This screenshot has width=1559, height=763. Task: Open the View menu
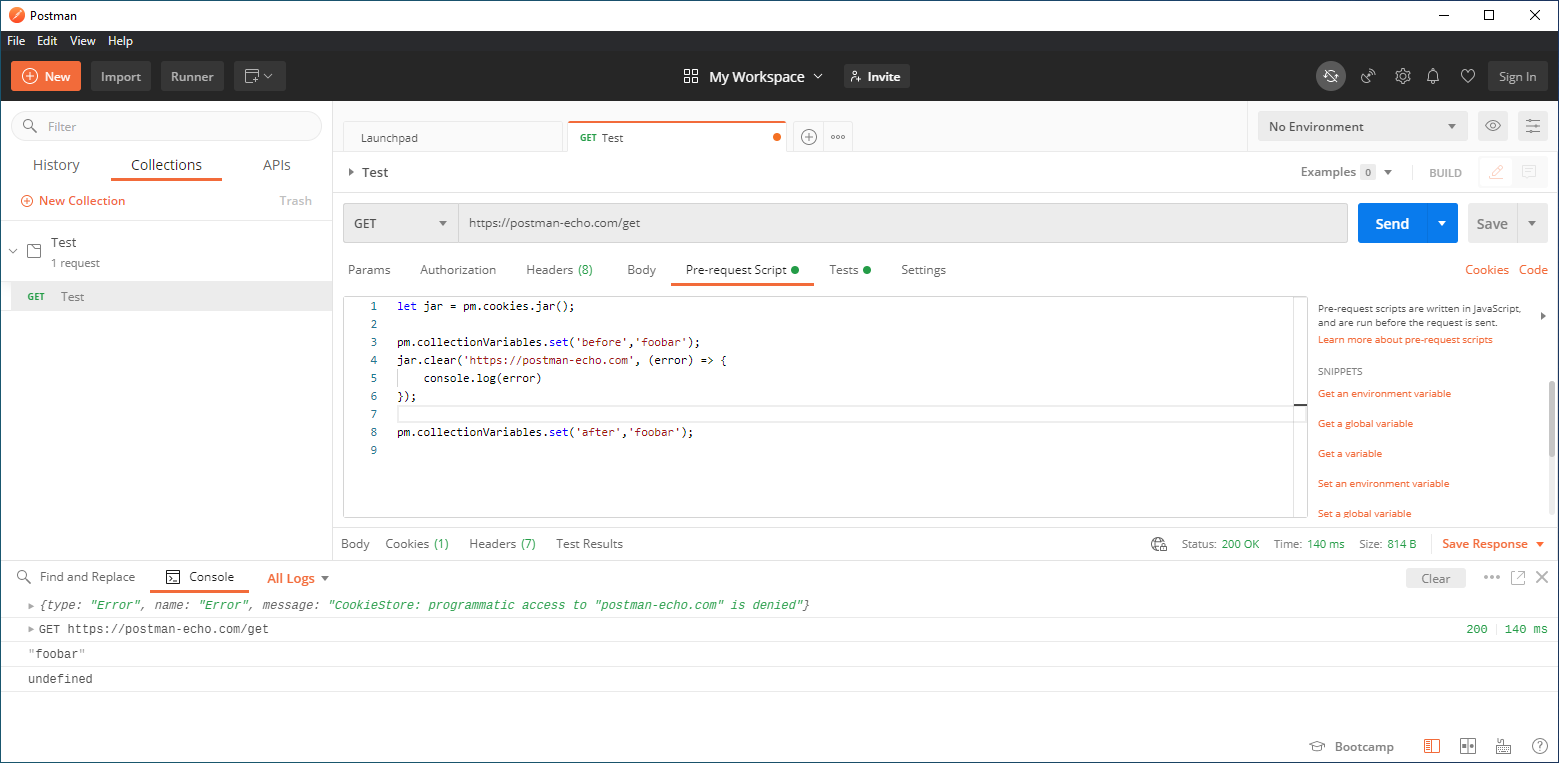pos(82,41)
